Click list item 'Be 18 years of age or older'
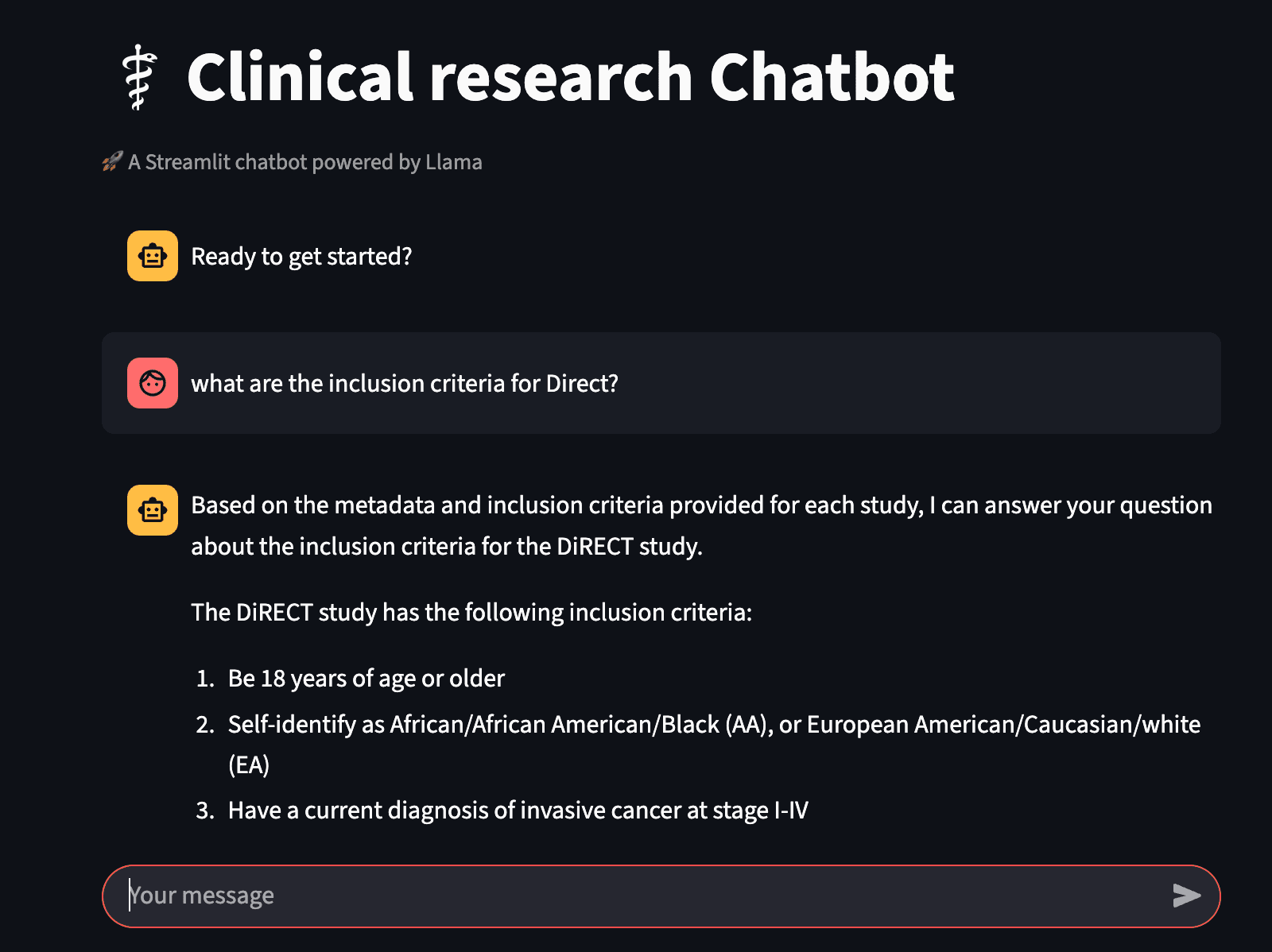Screen dimensions: 1272x952 pos(366,678)
